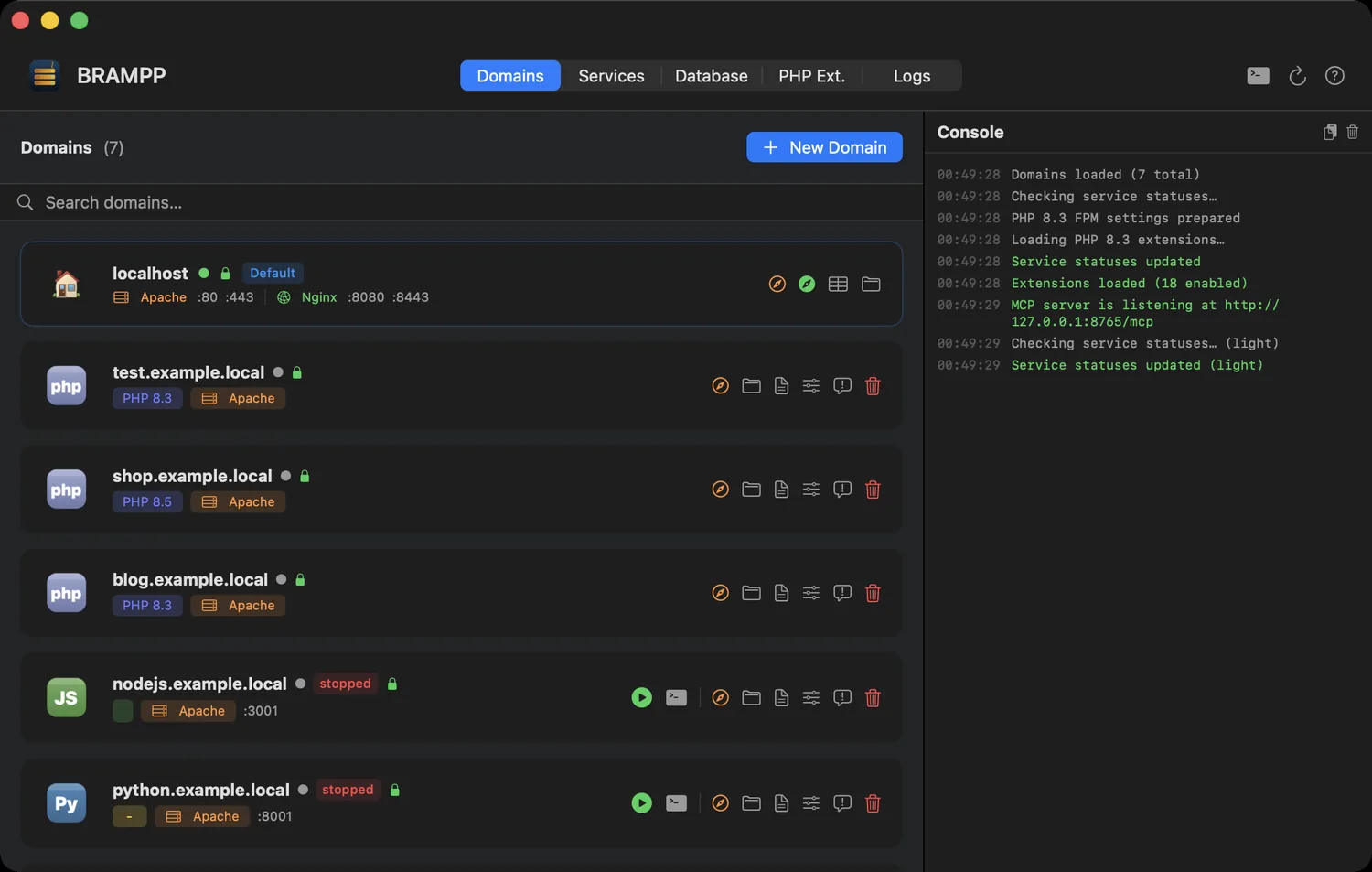Image resolution: width=1372 pixels, height=872 pixels.
Task: Click the table grid icon for localhost
Action: coord(838,284)
